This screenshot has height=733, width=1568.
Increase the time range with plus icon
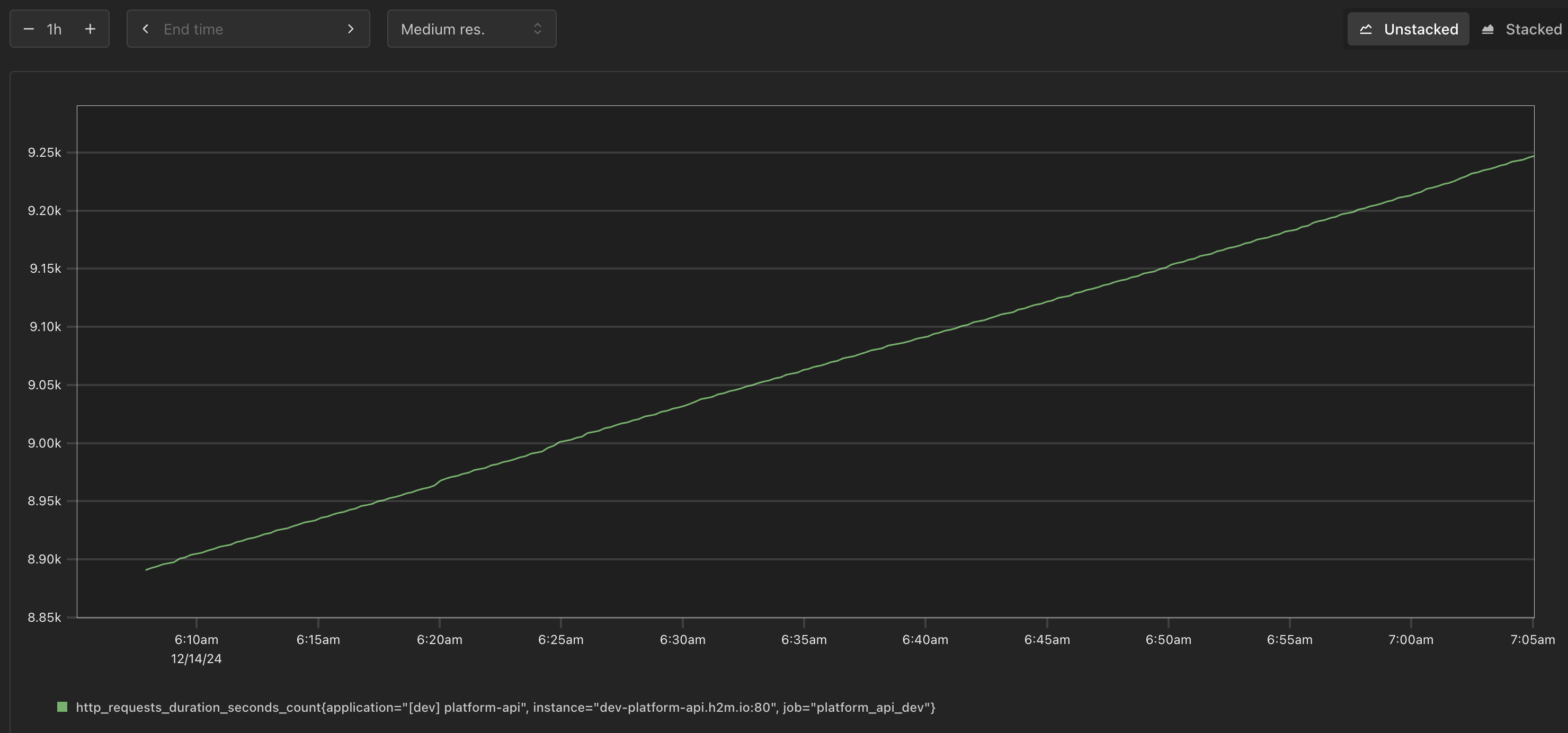tap(90, 29)
